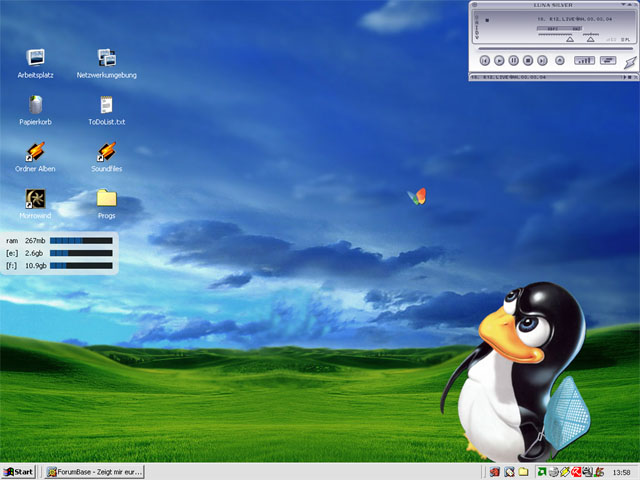Open the Start menu

(18, 472)
